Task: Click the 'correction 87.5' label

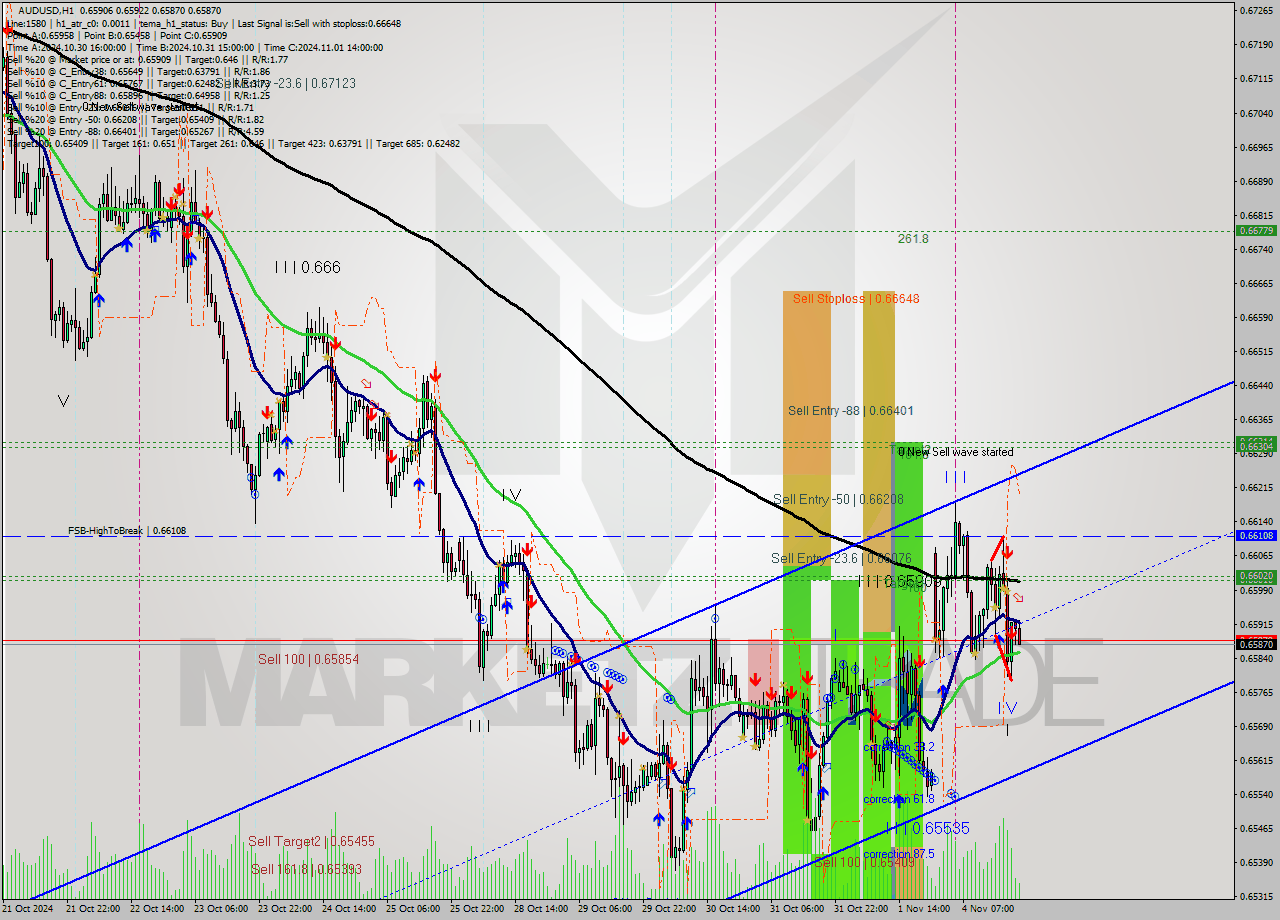Action: click(x=898, y=853)
